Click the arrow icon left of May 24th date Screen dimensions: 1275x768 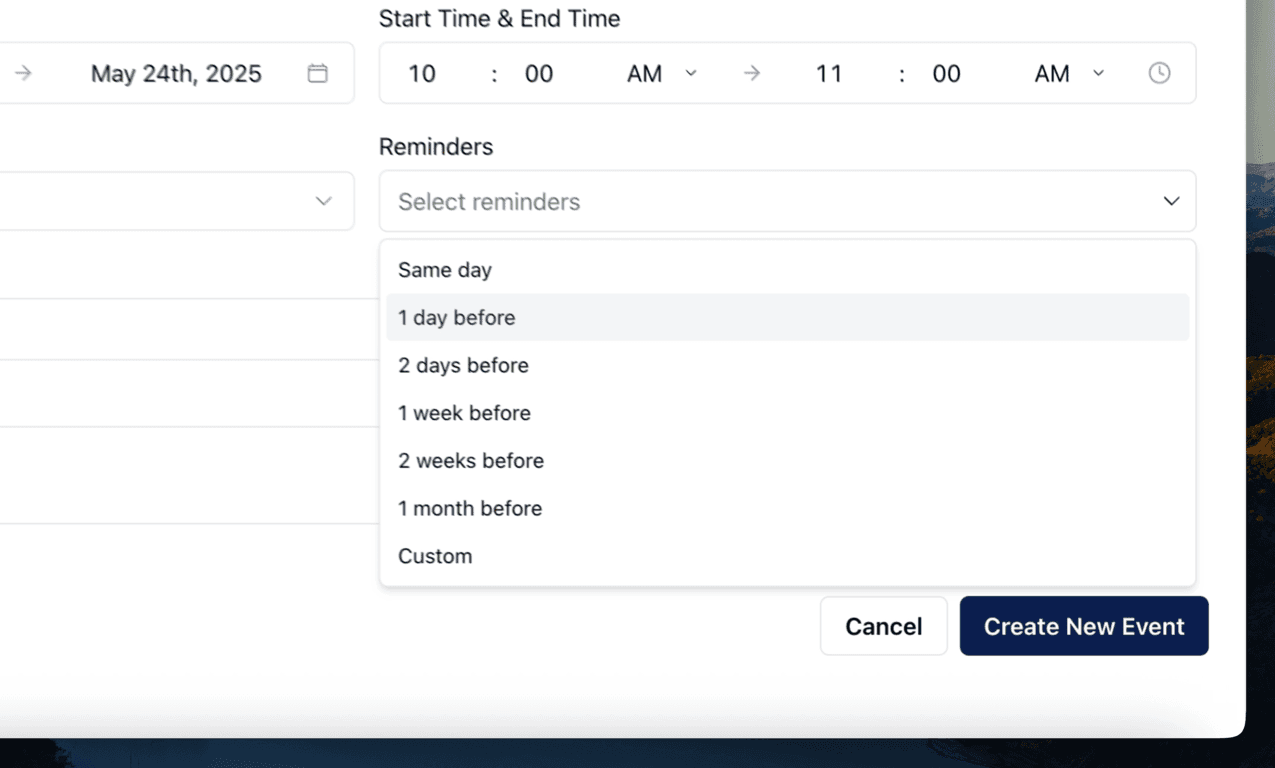click(x=23, y=73)
